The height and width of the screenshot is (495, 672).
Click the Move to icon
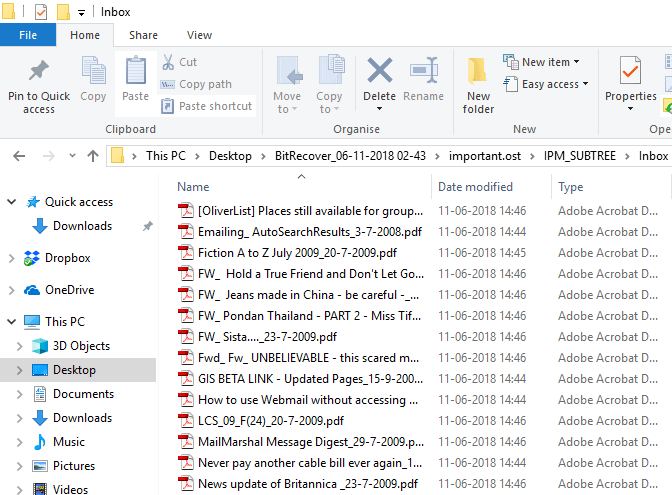pyautogui.click(x=290, y=71)
